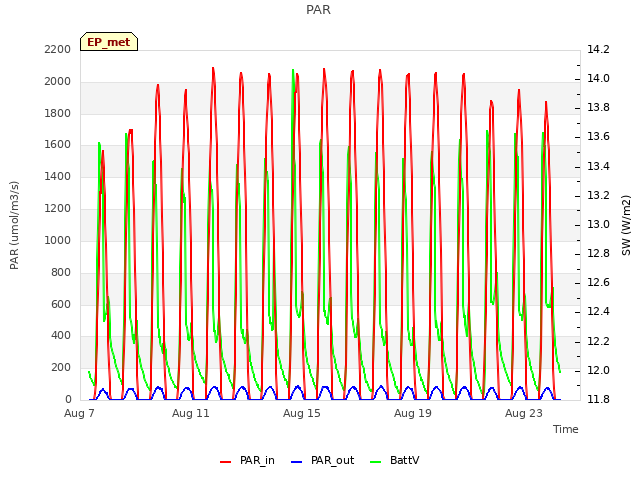The image size is (640, 480).
Task: Click the 1200 left axis value
Action: [x=58, y=208]
